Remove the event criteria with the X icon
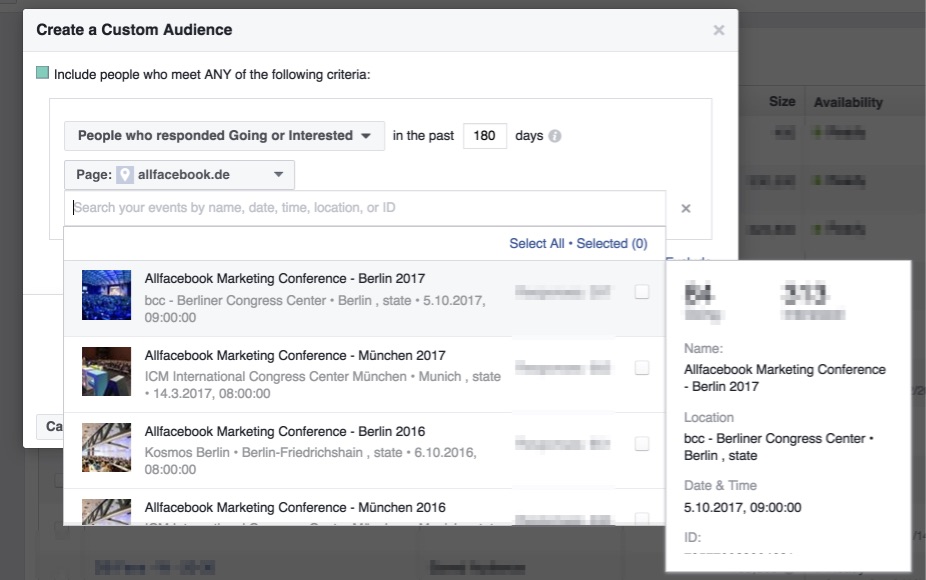Screen dimensions: 926x580 click(686, 208)
